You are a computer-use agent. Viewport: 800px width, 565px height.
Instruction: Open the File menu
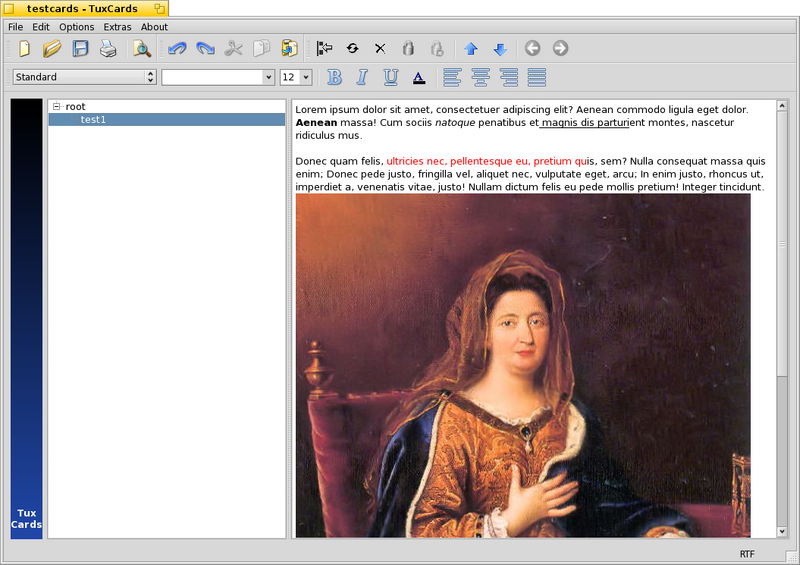pos(15,27)
